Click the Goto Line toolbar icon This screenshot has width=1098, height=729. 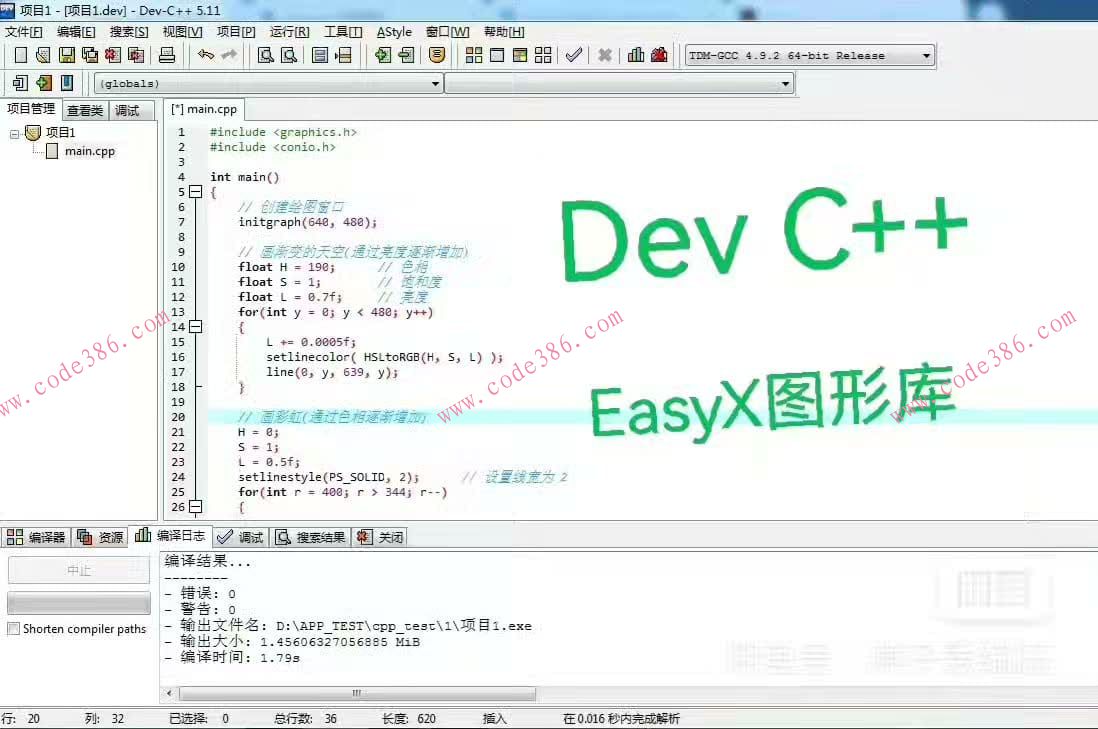[x=343, y=55]
